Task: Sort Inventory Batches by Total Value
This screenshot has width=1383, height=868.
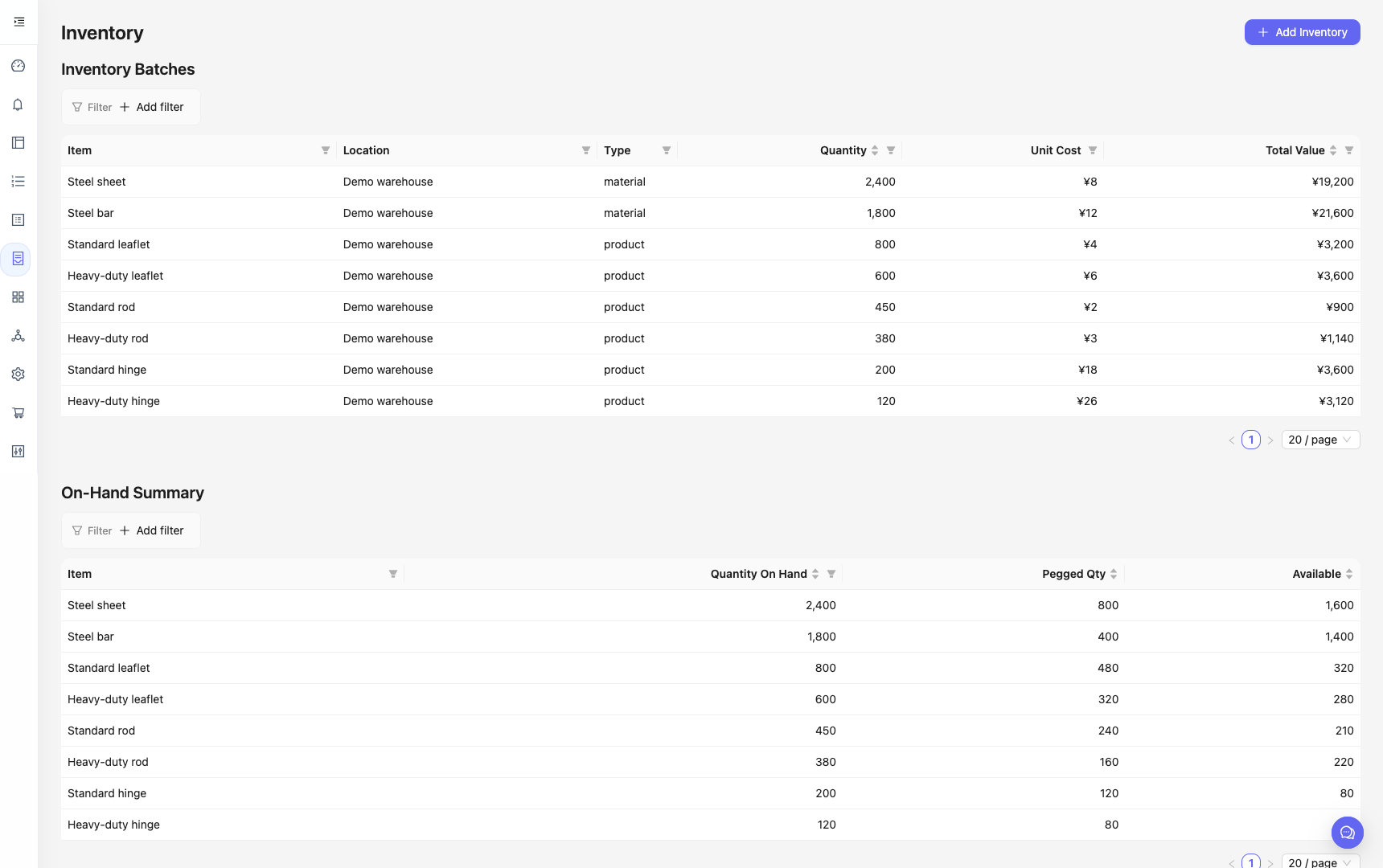Action: (1333, 150)
